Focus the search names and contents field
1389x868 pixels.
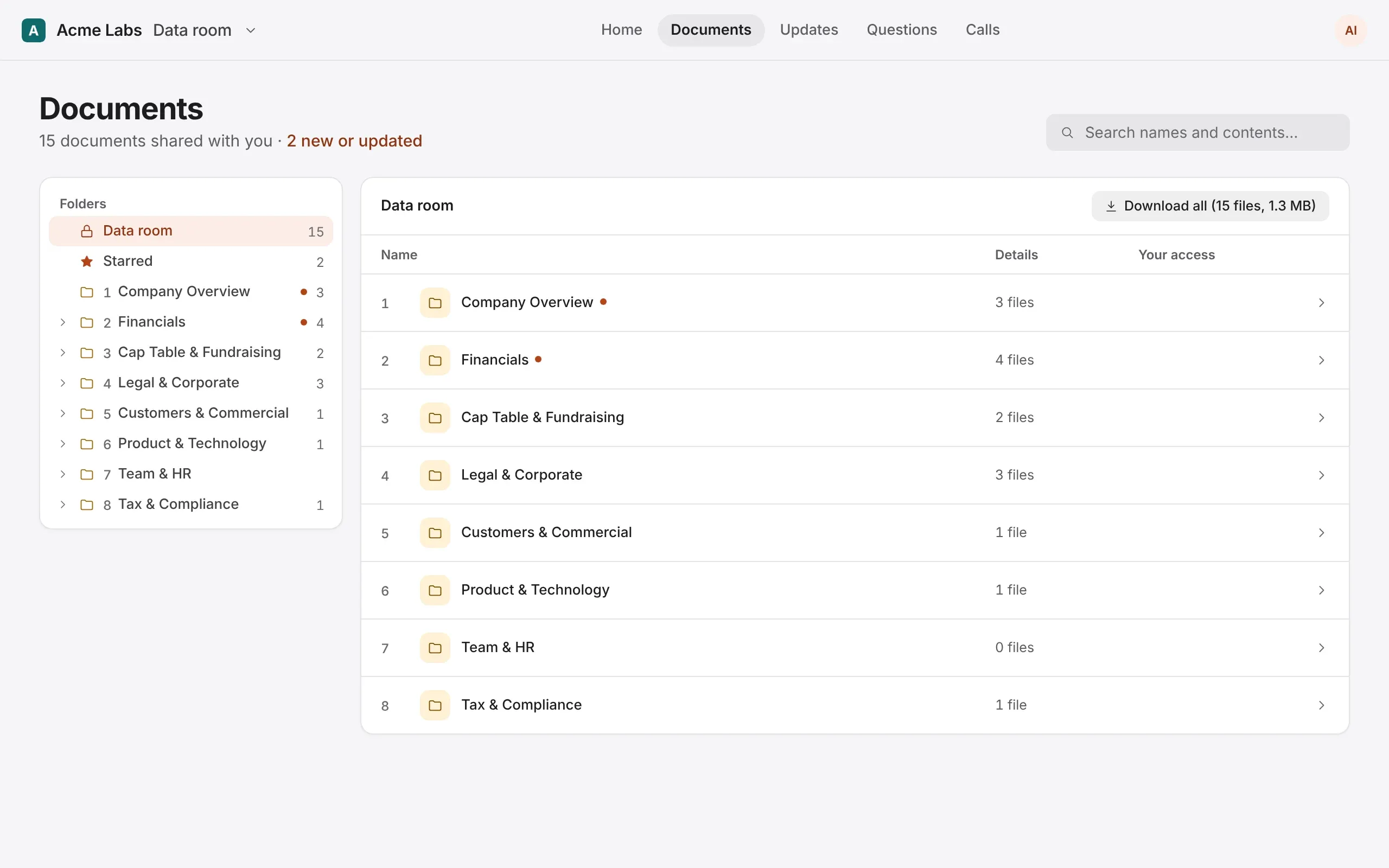click(x=1197, y=132)
